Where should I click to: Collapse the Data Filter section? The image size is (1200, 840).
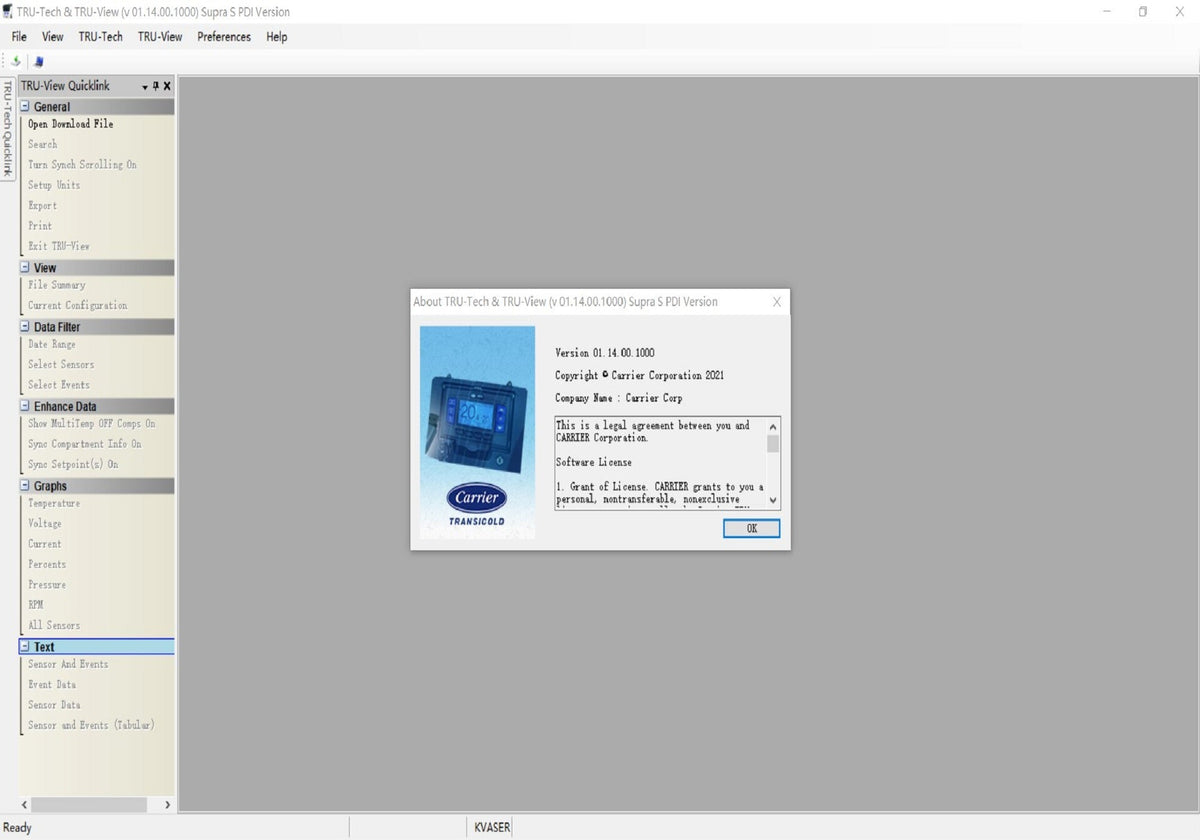point(25,327)
